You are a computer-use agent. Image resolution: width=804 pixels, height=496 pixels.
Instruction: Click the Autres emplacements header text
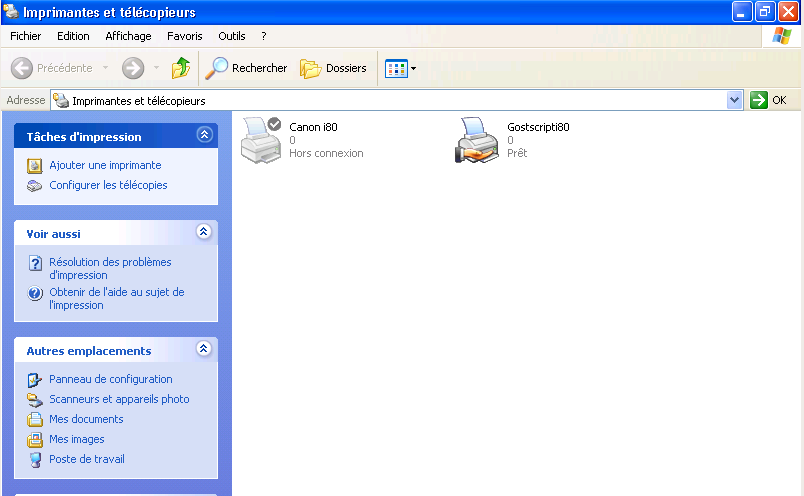pyautogui.click(x=89, y=351)
